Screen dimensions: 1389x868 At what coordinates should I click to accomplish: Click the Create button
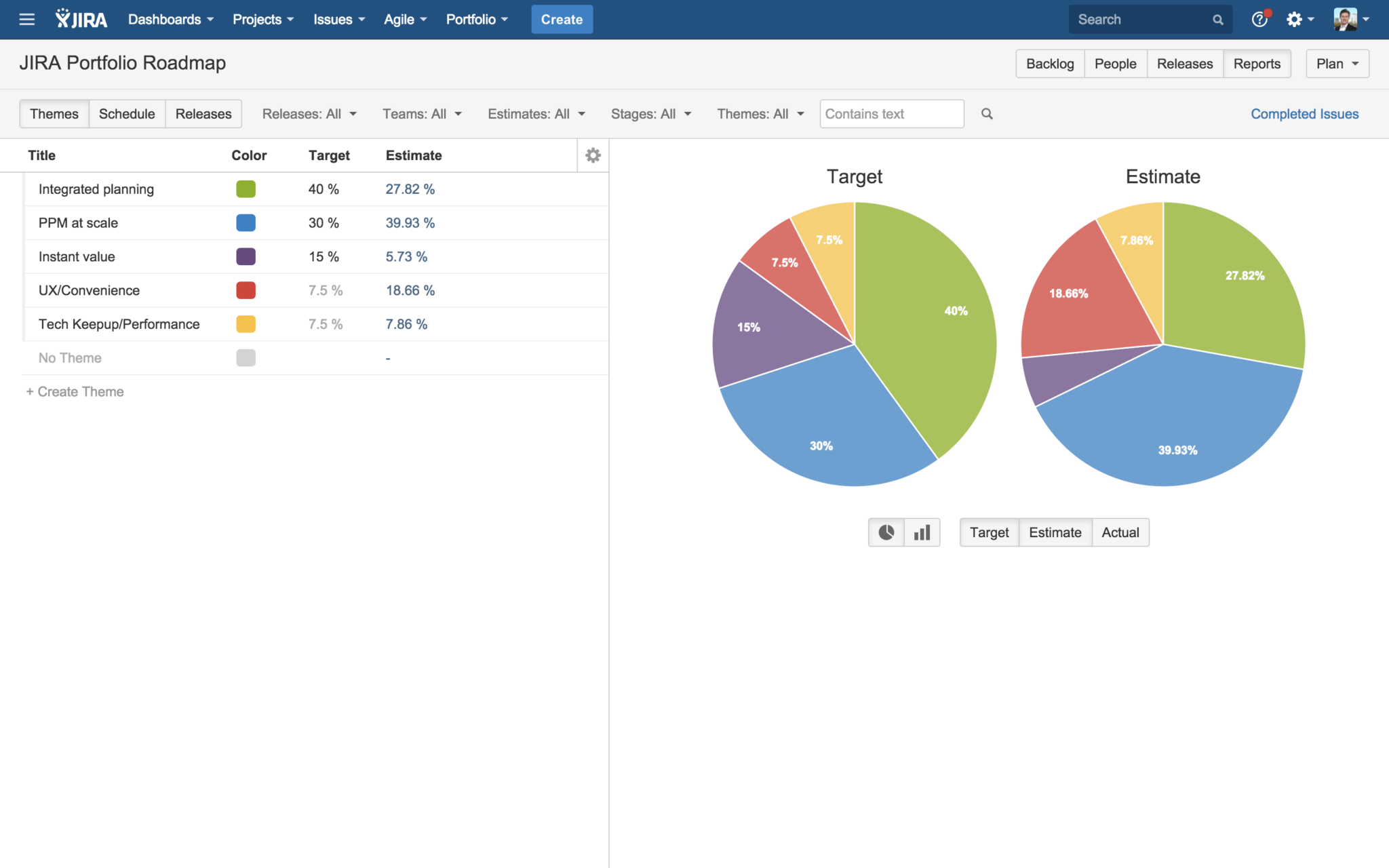pos(562,19)
